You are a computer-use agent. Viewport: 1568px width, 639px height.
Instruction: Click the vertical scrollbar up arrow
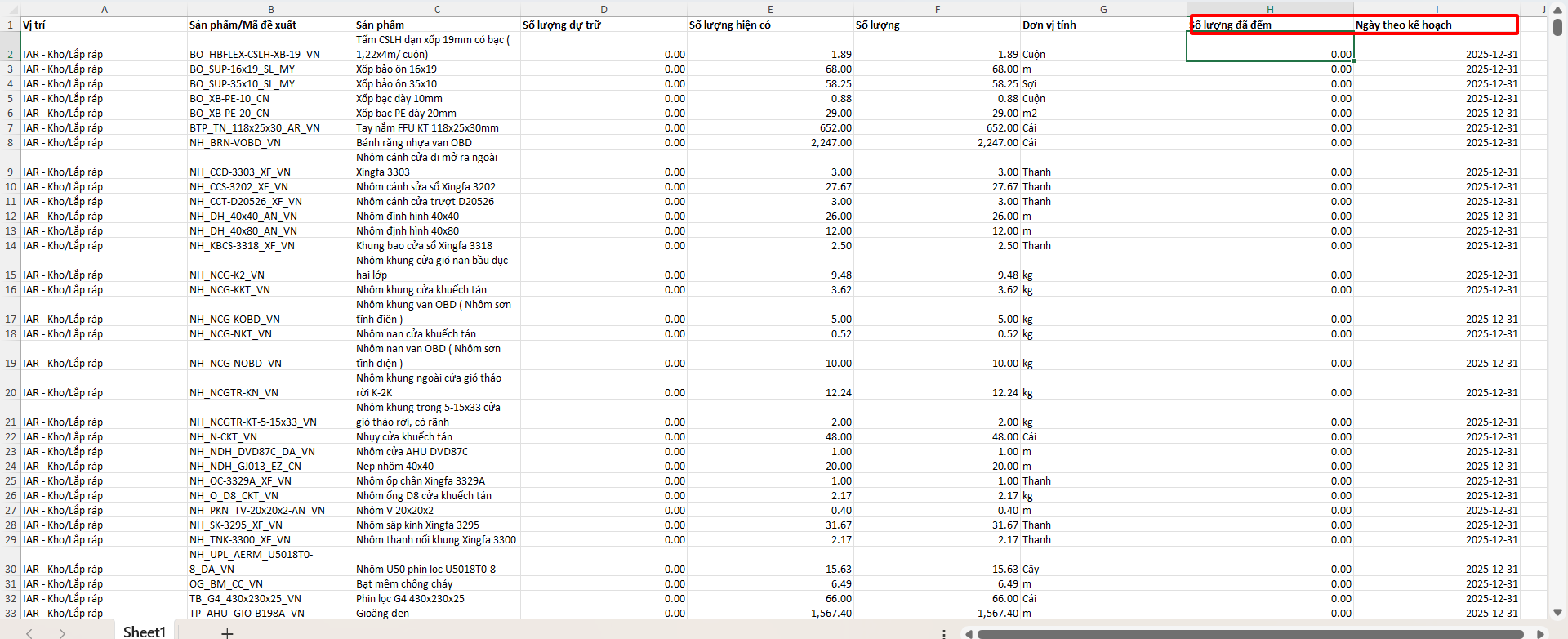(x=1557, y=9)
